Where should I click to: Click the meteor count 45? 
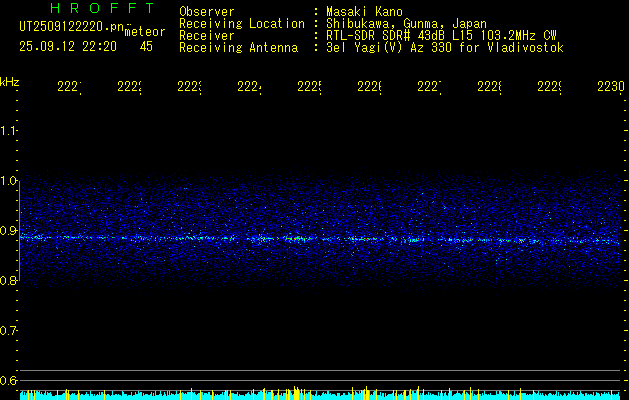(146, 47)
